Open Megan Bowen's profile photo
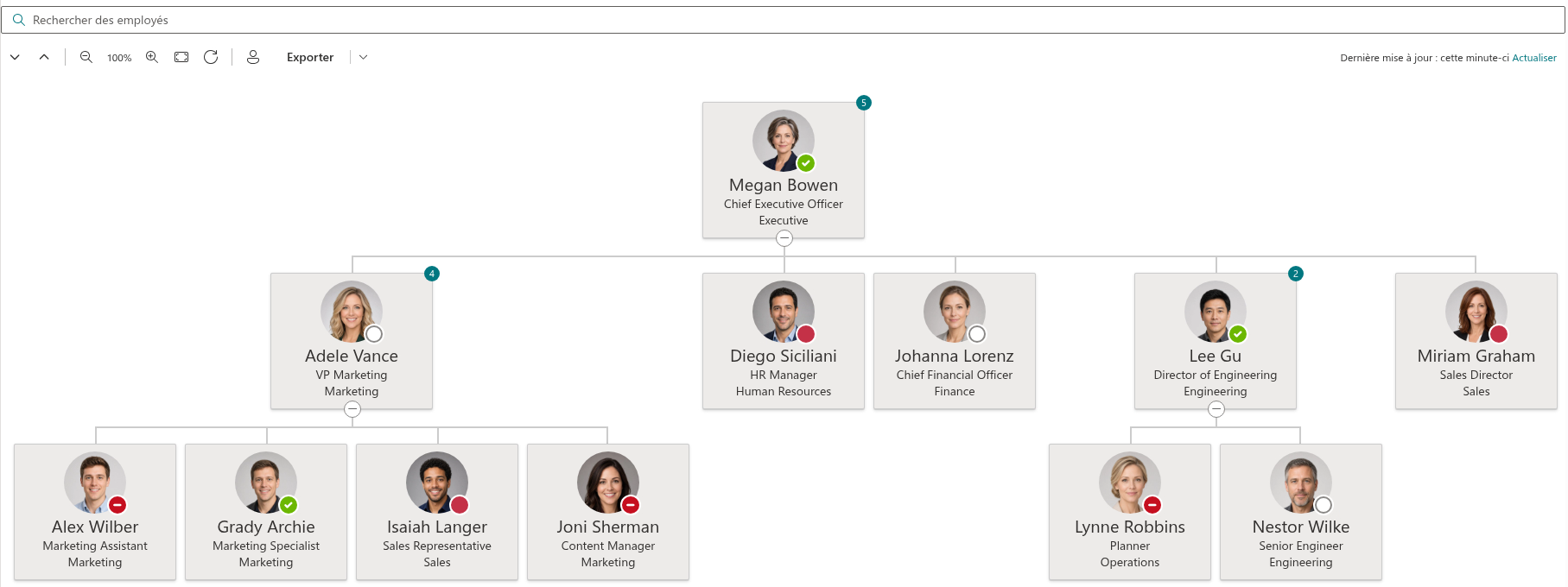The height and width of the screenshot is (587, 1568). 784,141
